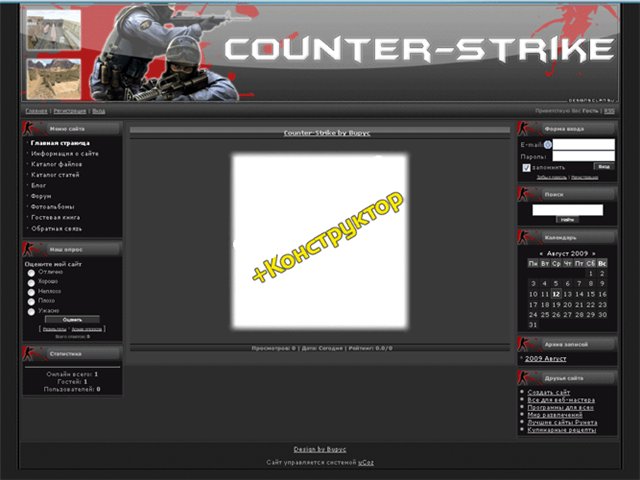Select the Хорошо poll option
This screenshot has width=640, height=480.
(x=31, y=282)
